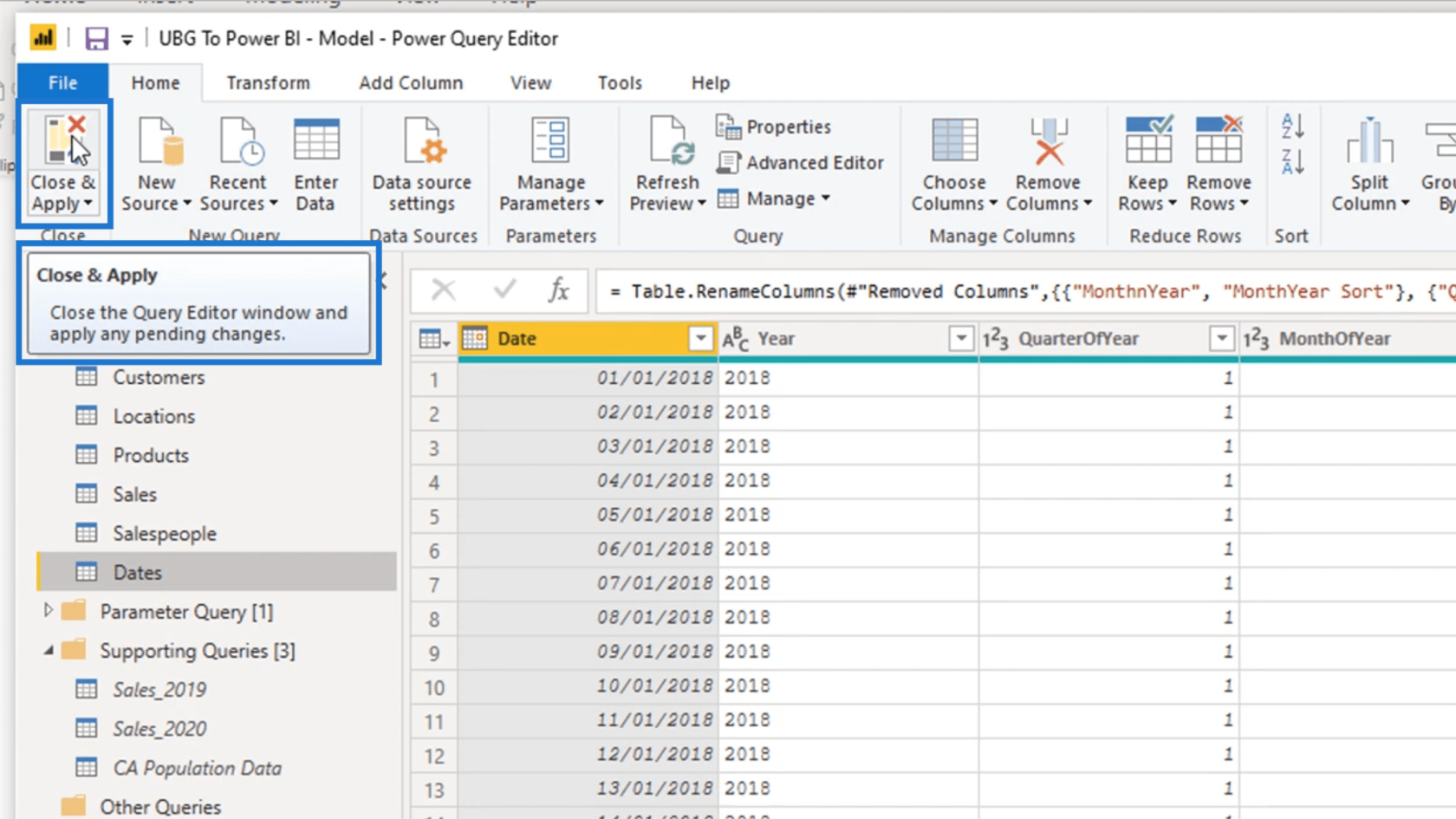This screenshot has height=819, width=1456.
Task: Click the Power BI logo icon
Action: tap(42, 37)
